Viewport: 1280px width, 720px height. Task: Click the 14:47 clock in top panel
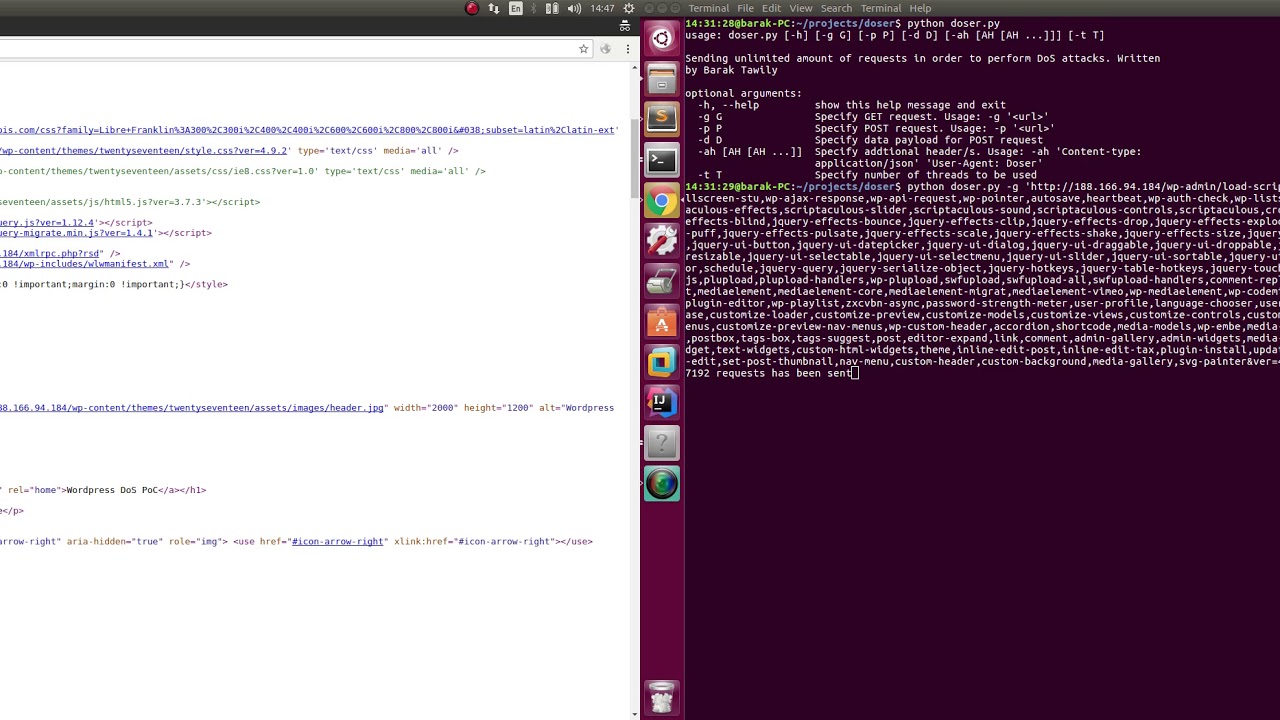click(x=602, y=8)
